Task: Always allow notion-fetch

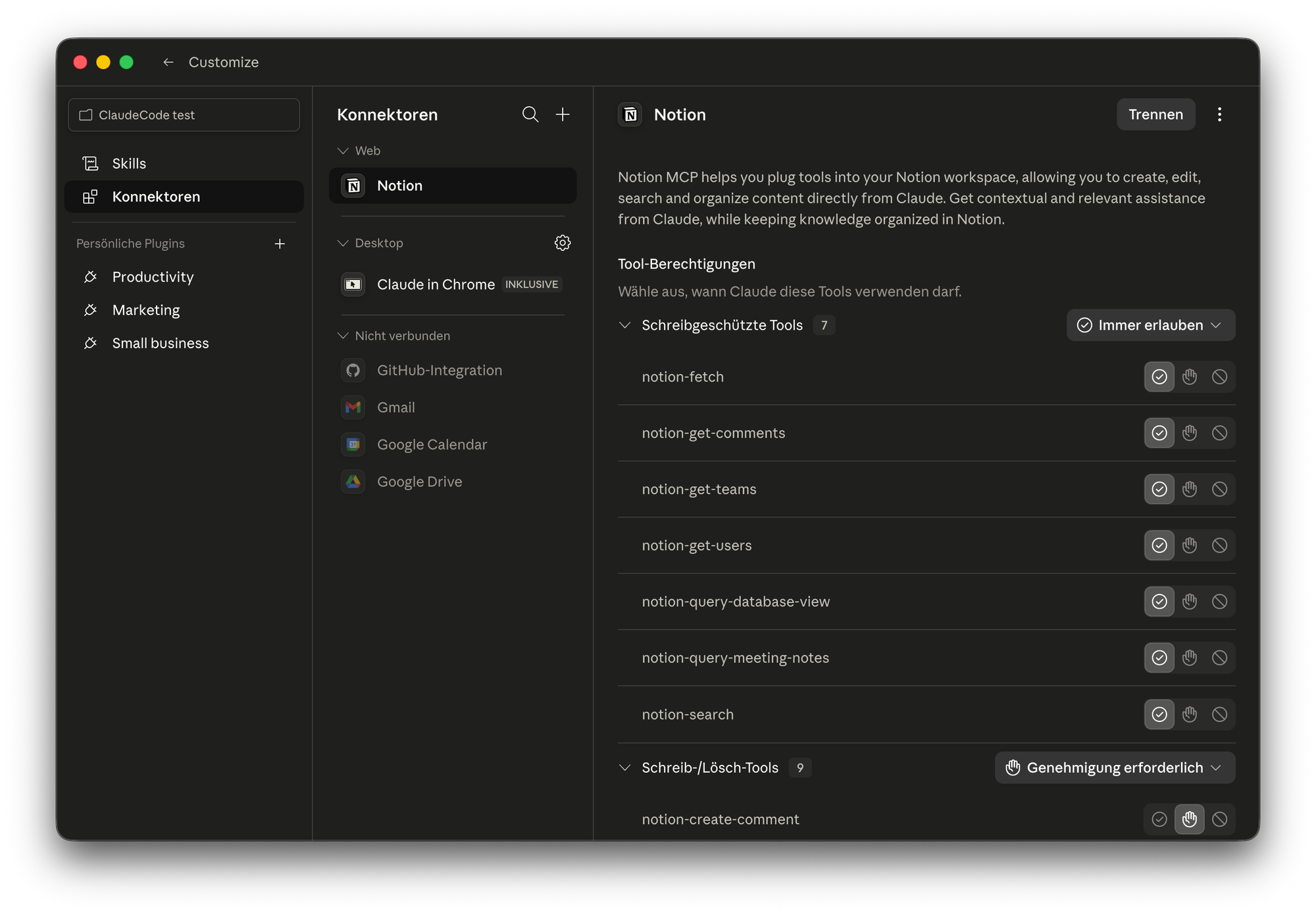Action: click(1159, 377)
